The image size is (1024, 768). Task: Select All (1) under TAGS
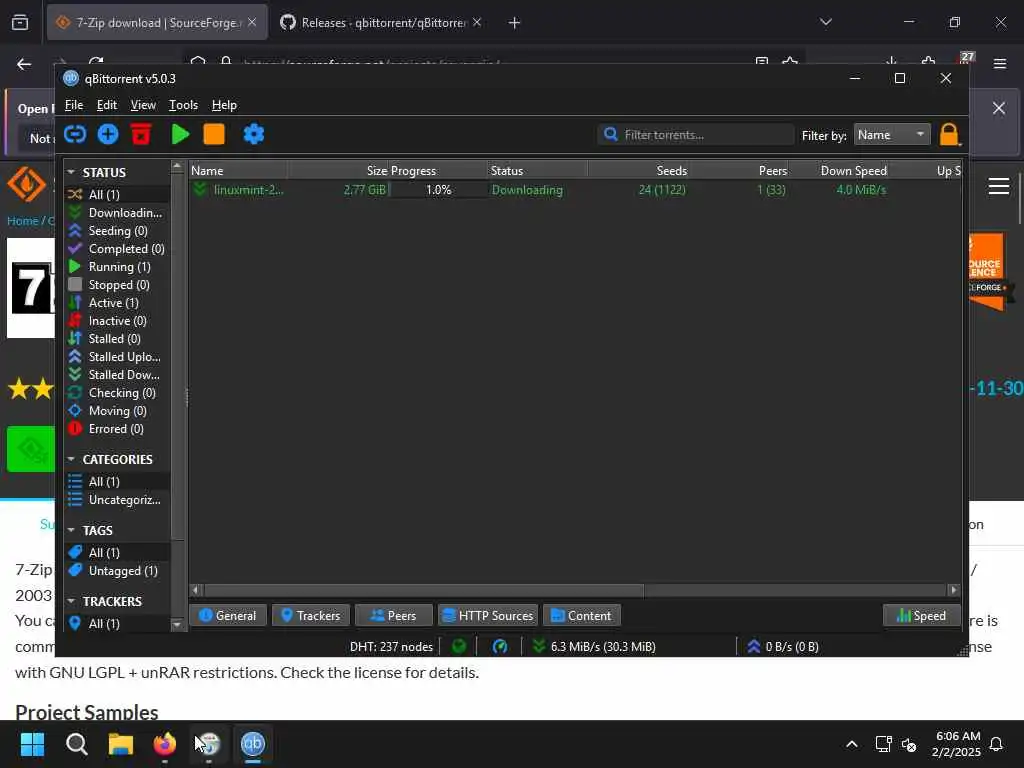[x=117, y=552]
